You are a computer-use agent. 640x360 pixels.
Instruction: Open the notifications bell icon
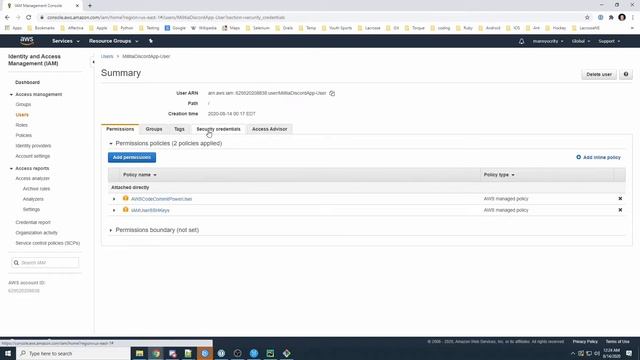[521, 41]
